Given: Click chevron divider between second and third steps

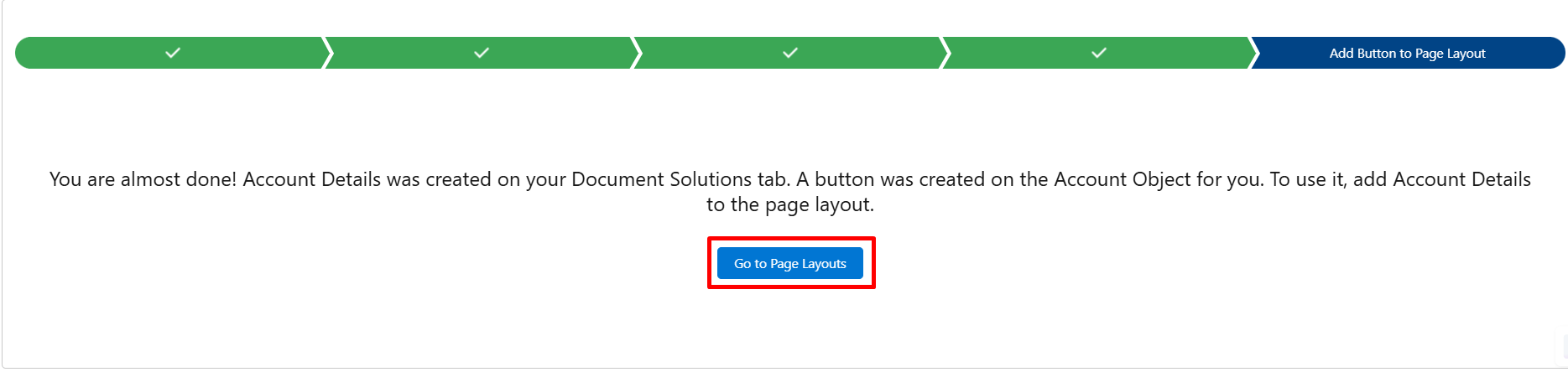Looking at the screenshot, I should pyautogui.click(x=636, y=53).
